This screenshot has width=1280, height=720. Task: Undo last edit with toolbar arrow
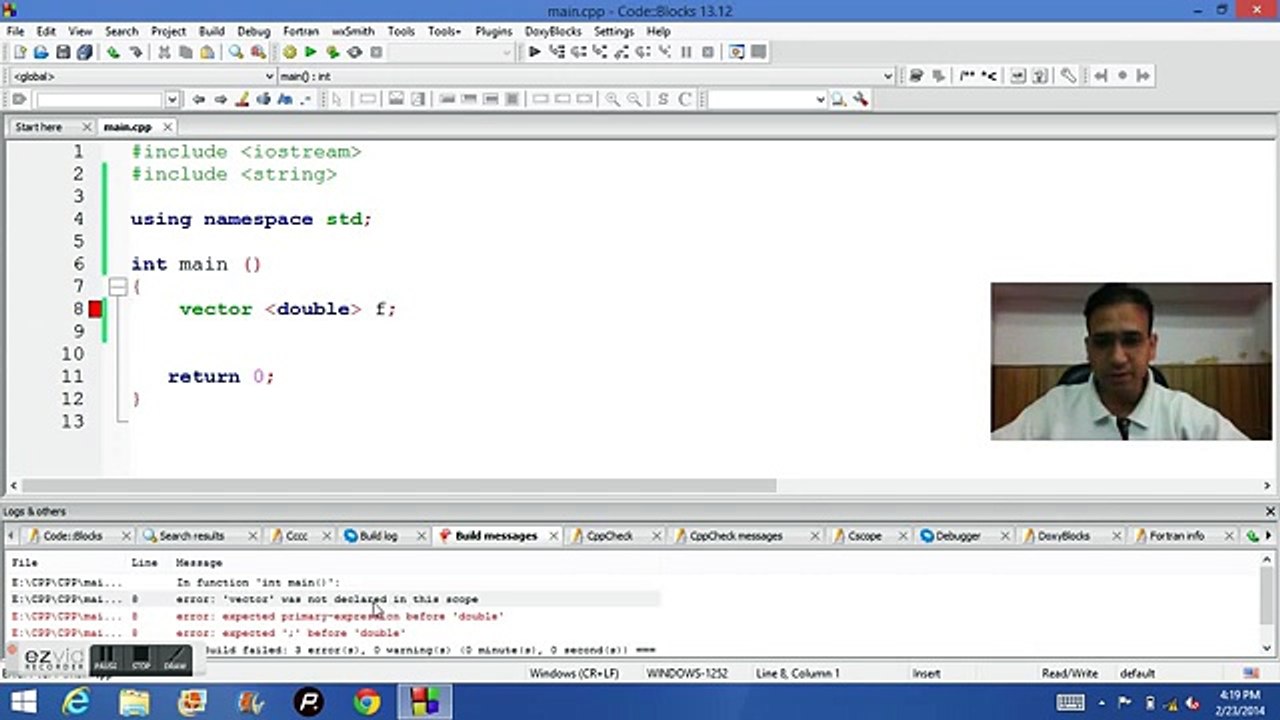click(x=113, y=52)
